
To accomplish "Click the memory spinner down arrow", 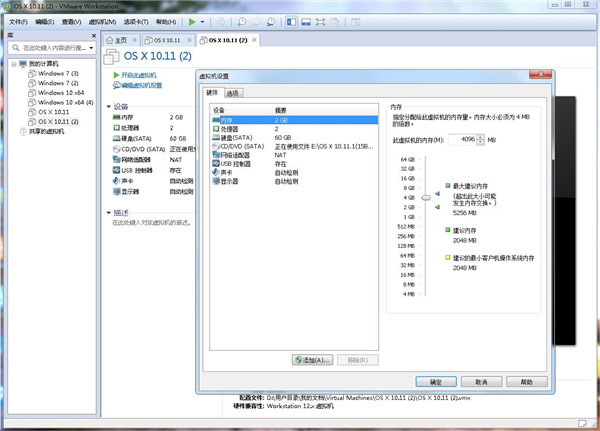I will [x=481, y=142].
